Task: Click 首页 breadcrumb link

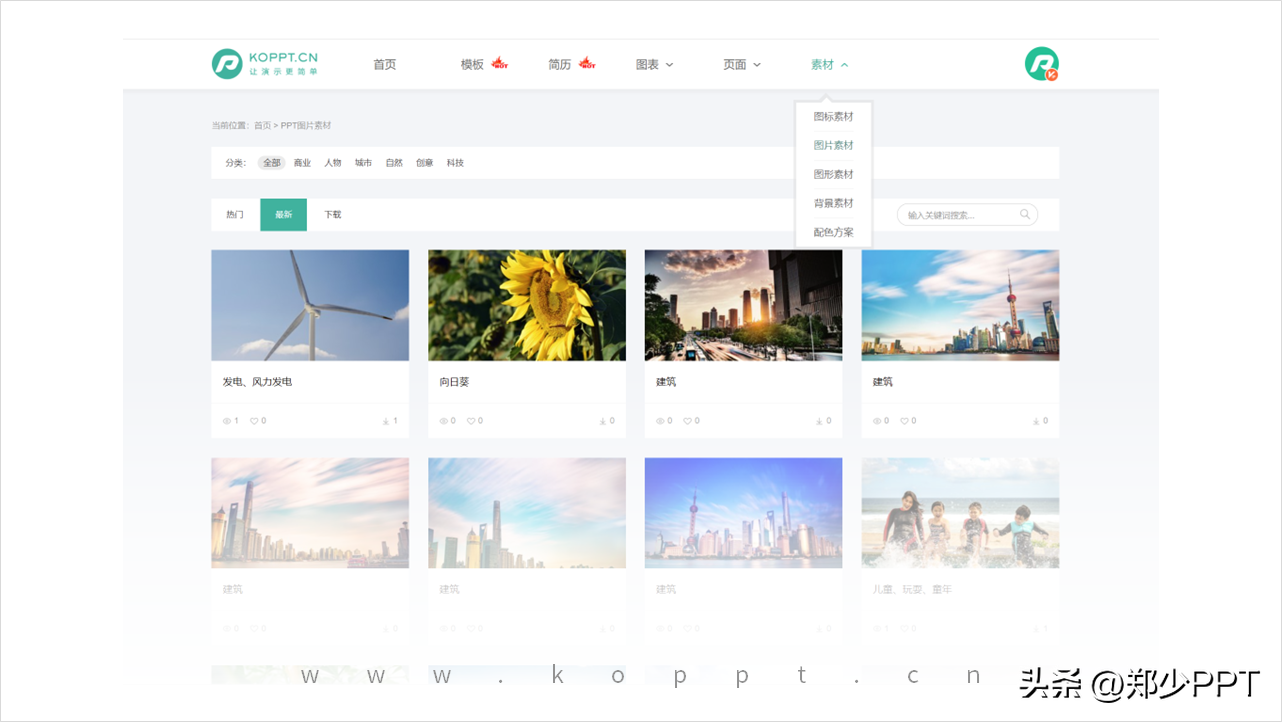Action: click(262, 126)
